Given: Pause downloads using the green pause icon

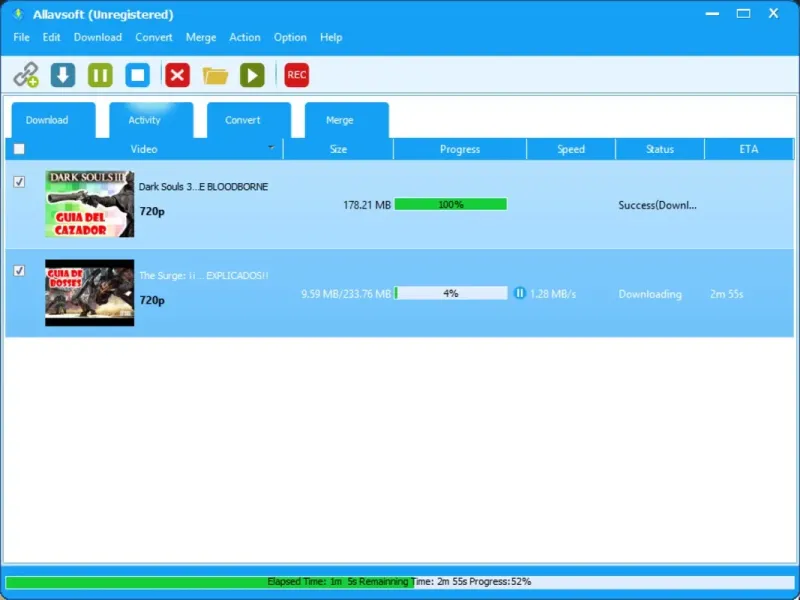Looking at the screenshot, I should [x=100, y=75].
